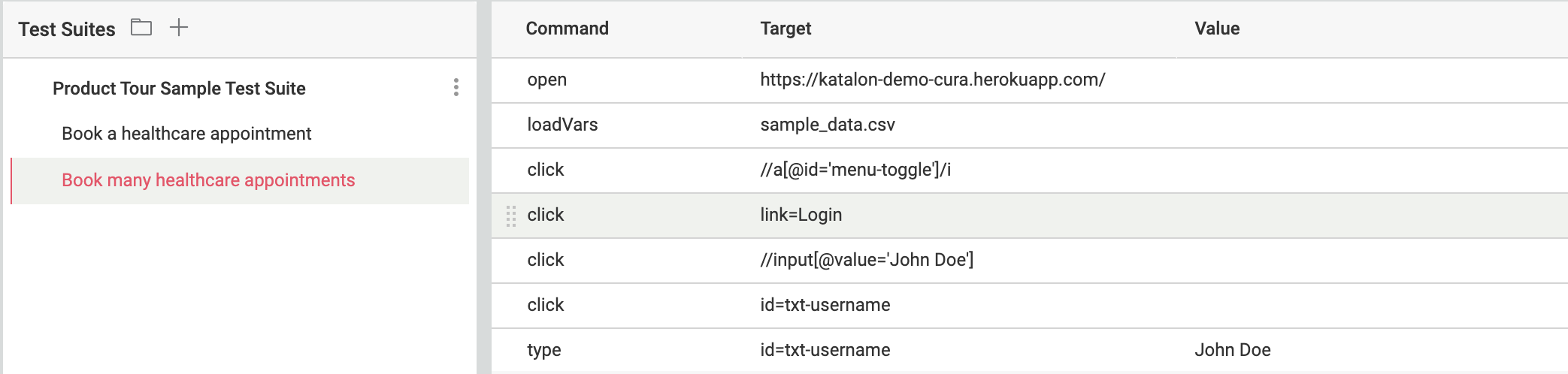Open Product Tour suite three-dot menu
Image resolution: width=1568 pixels, height=374 pixels.
(456, 88)
